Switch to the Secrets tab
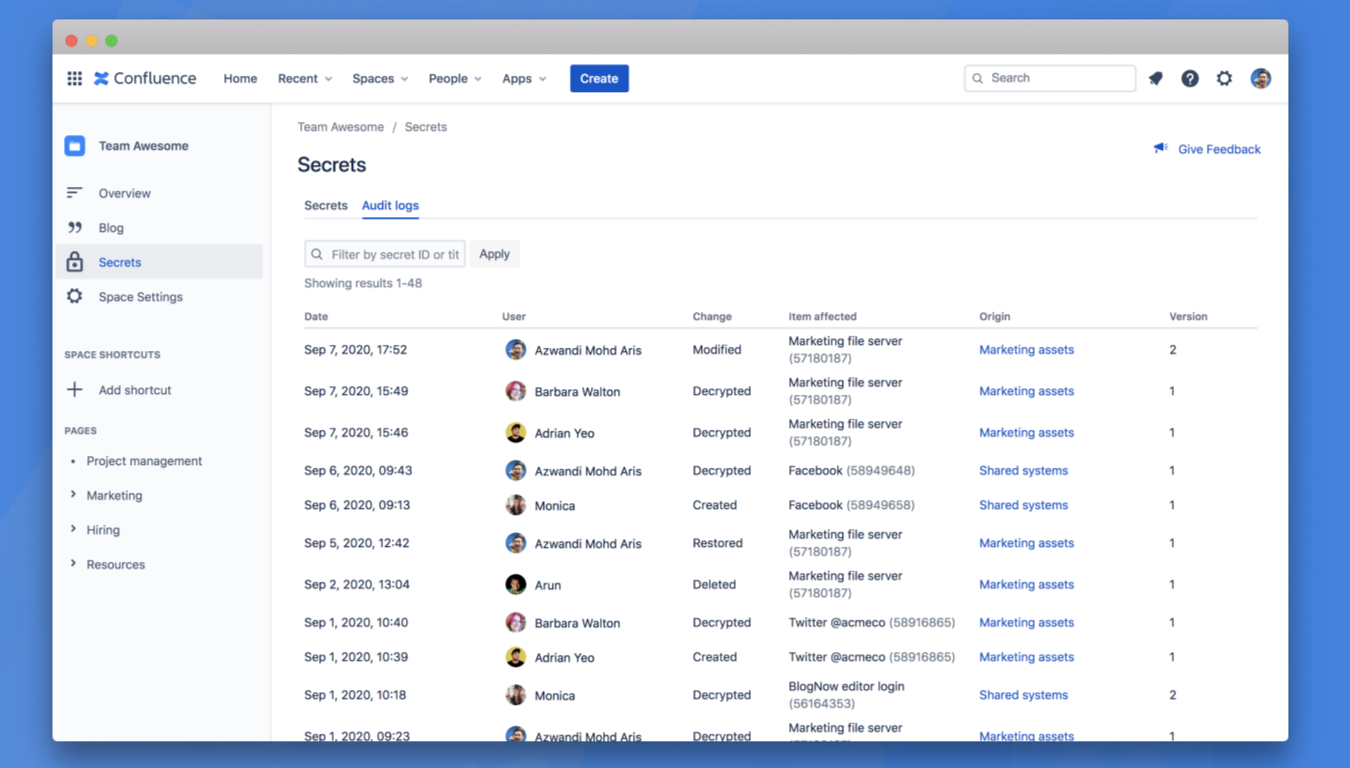The image size is (1350, 768). coord(326,205)
